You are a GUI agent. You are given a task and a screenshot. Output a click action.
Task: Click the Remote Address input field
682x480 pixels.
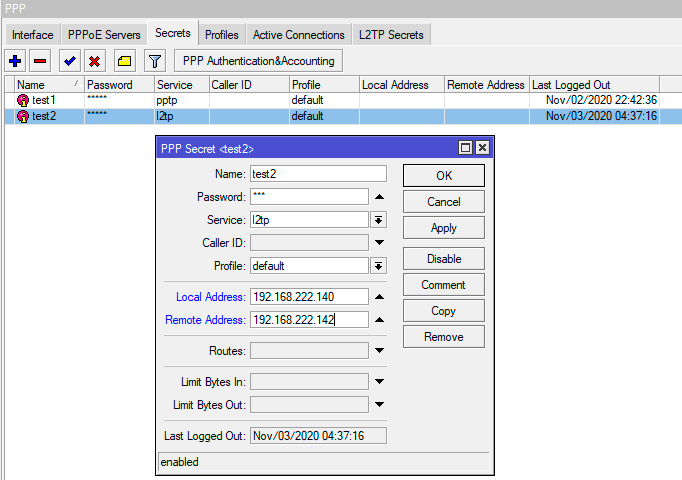[308, 320]
